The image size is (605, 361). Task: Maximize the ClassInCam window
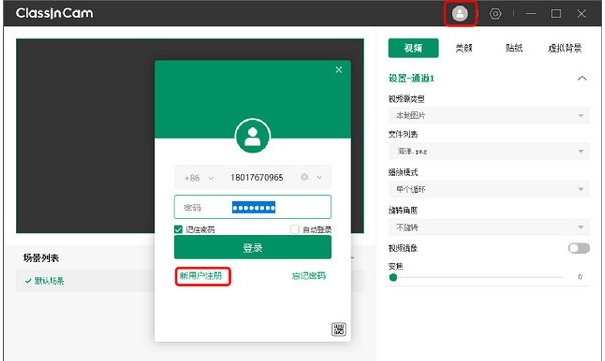coord(556,14)
